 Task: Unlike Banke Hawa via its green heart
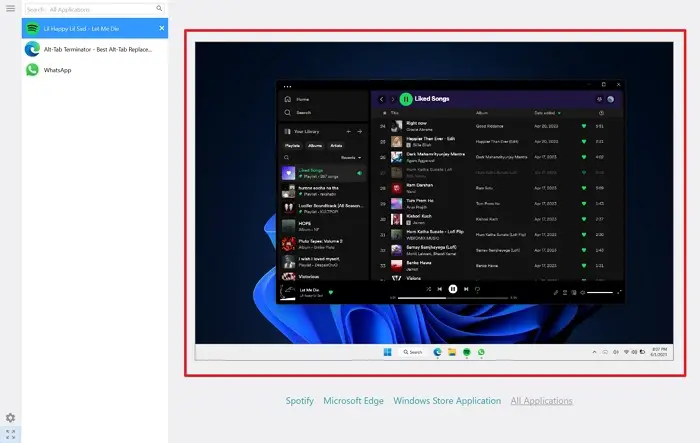coord(583,265)
